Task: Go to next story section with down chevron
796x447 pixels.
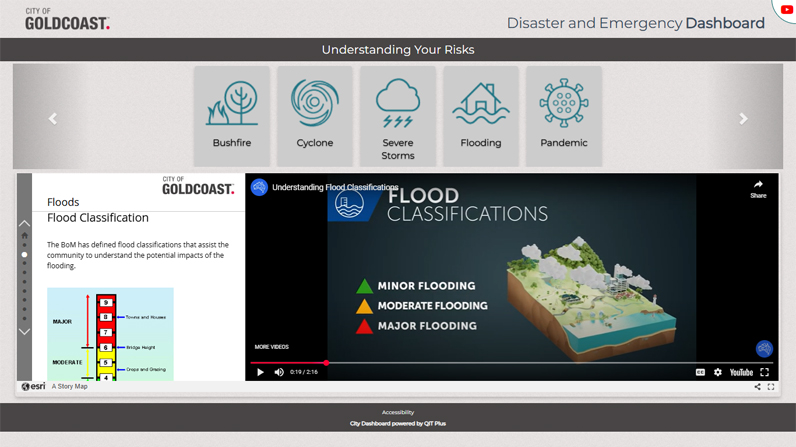Action: [x=25, y=331]
